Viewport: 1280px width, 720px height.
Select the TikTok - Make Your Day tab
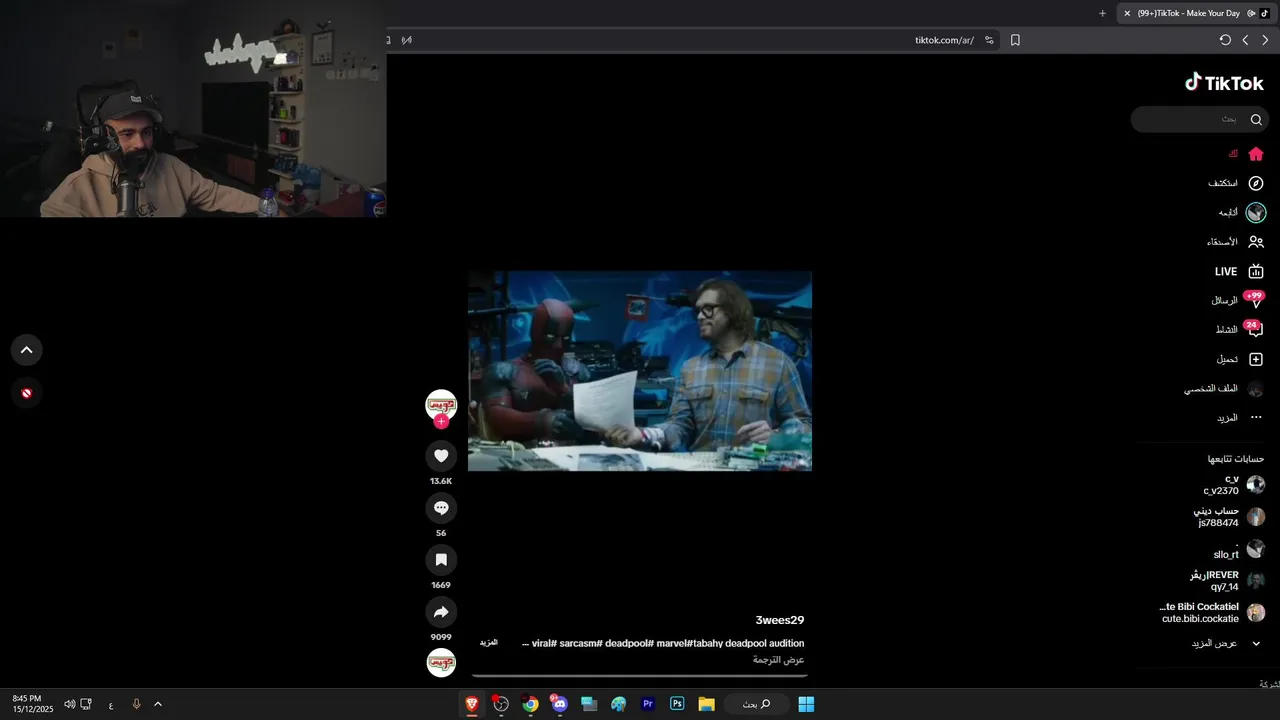coord(1196,13)
